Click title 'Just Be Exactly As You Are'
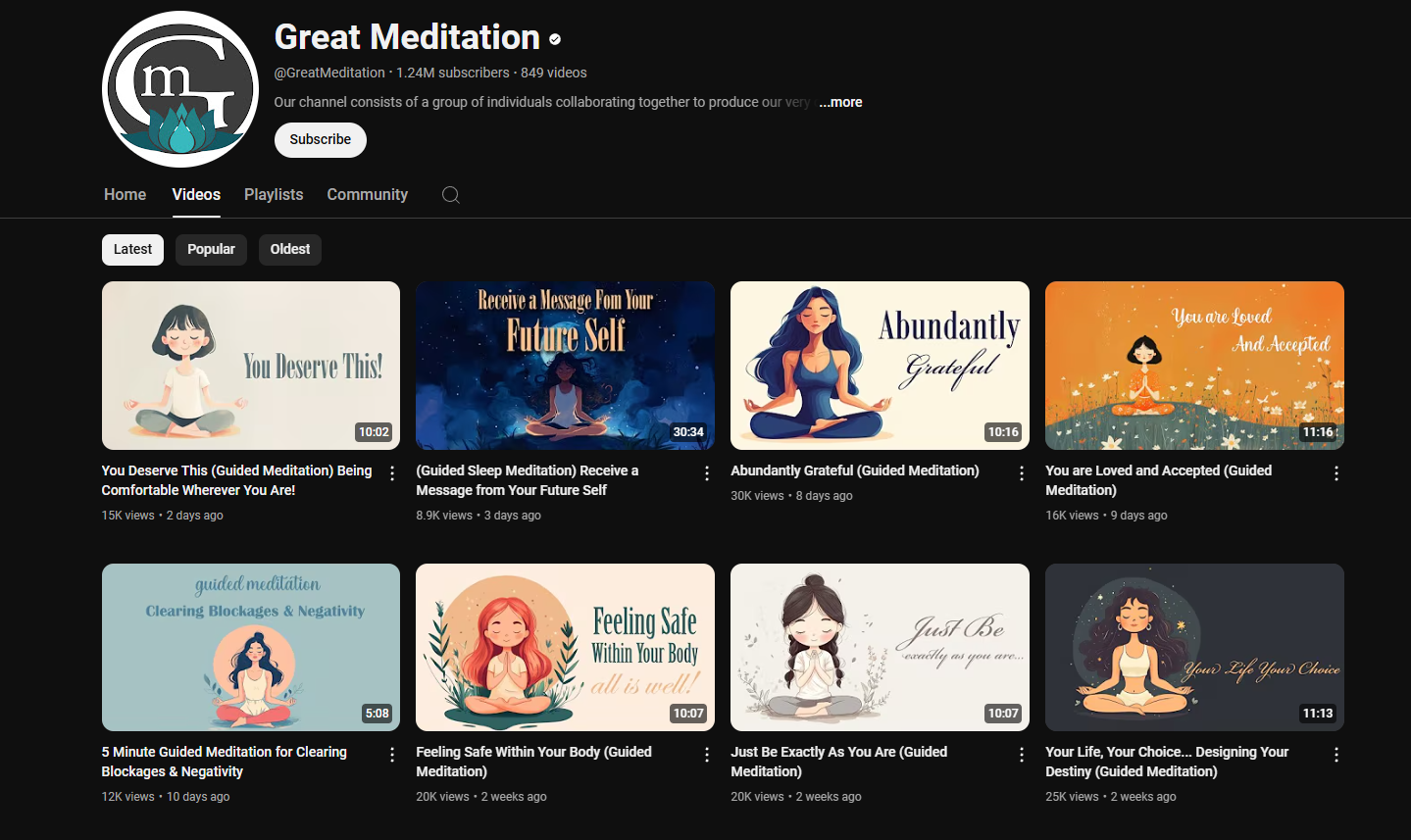The height and width of the screenshot is (840, 1411). coord(838,762)
